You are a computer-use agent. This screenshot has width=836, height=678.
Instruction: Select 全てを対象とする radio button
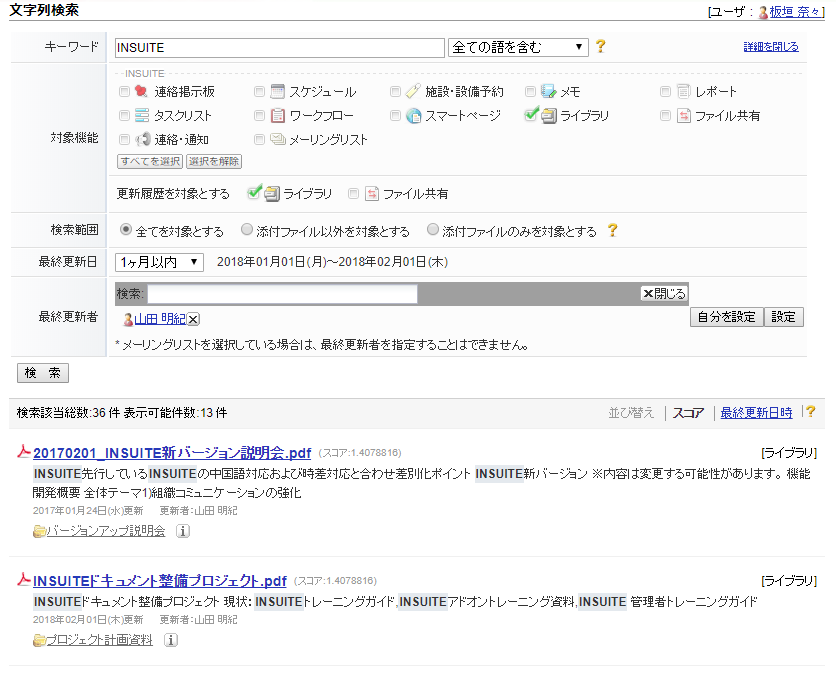(126, 230)
